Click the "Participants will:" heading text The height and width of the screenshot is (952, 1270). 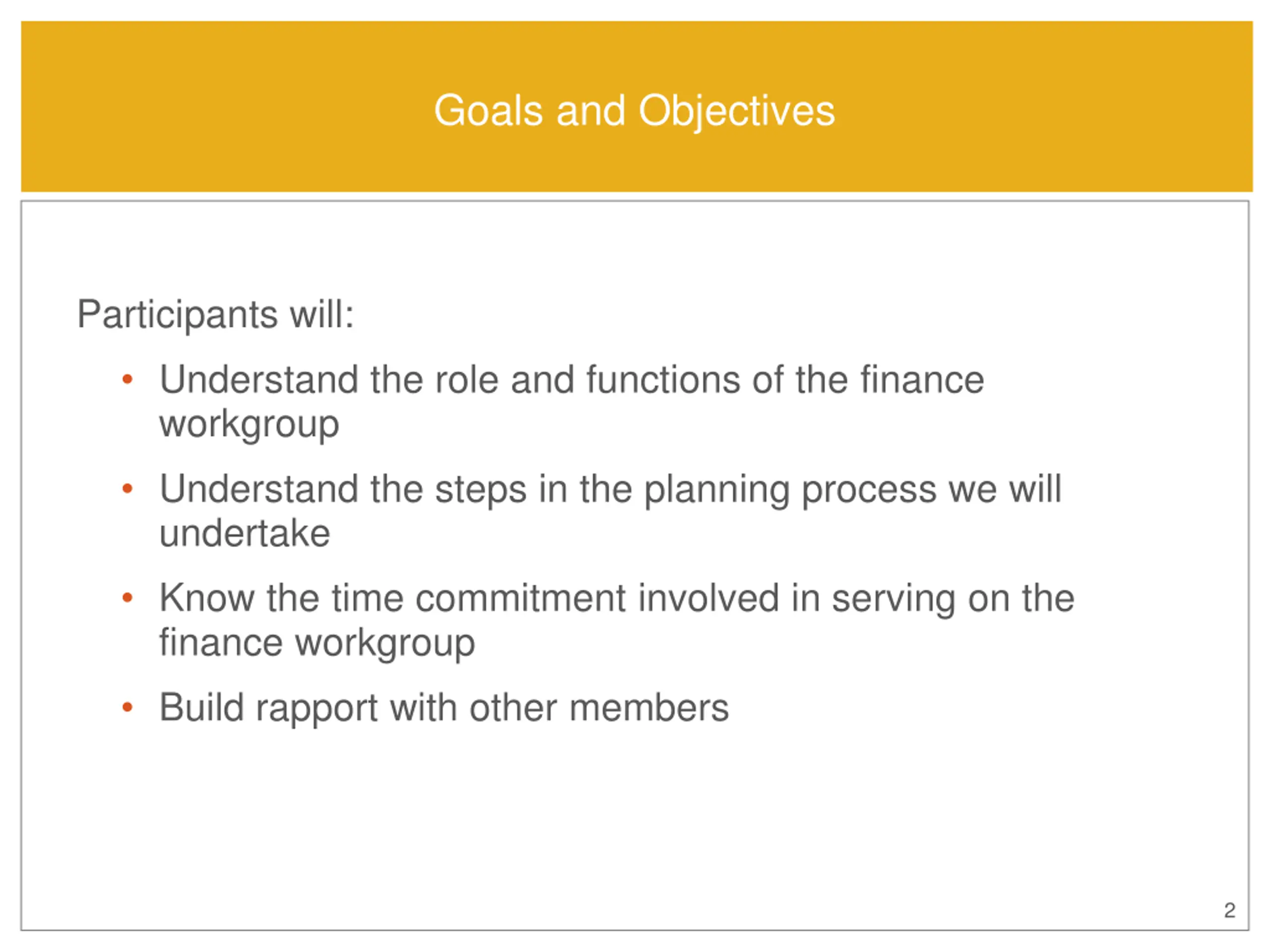[215, 314]
